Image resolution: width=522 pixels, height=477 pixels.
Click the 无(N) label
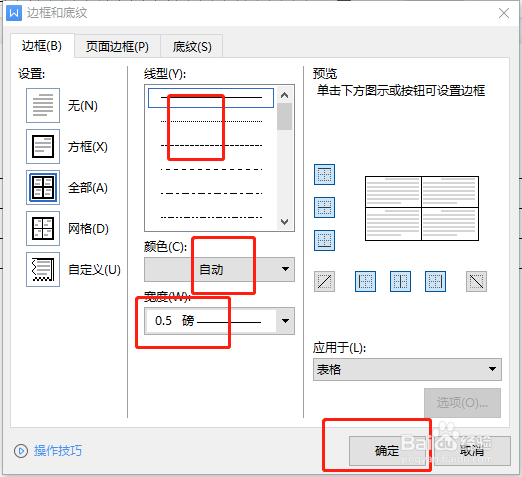click(x=83, y=106)
